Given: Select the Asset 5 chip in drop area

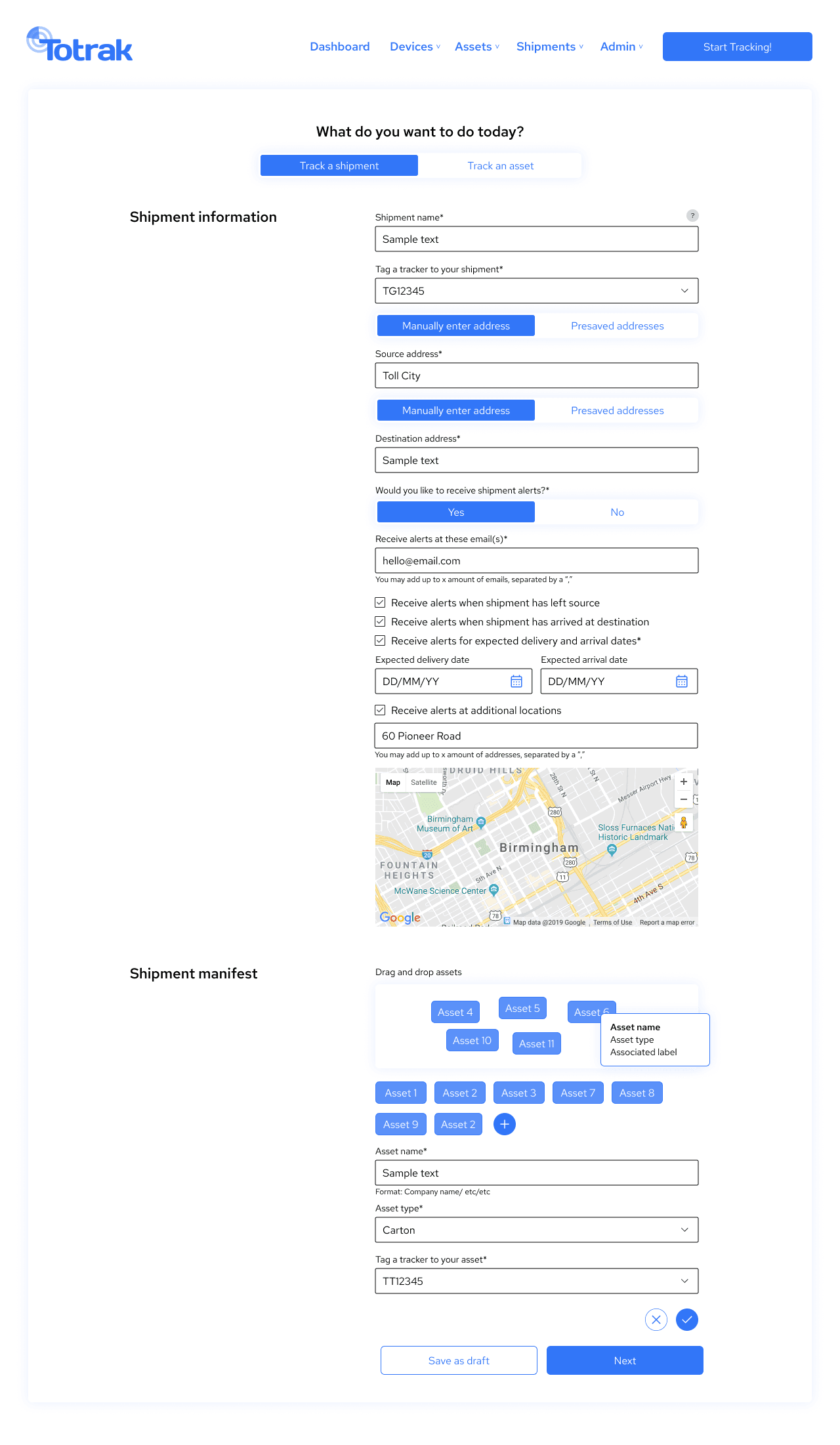Looking at the screenshot, I should click(522, 1008).
